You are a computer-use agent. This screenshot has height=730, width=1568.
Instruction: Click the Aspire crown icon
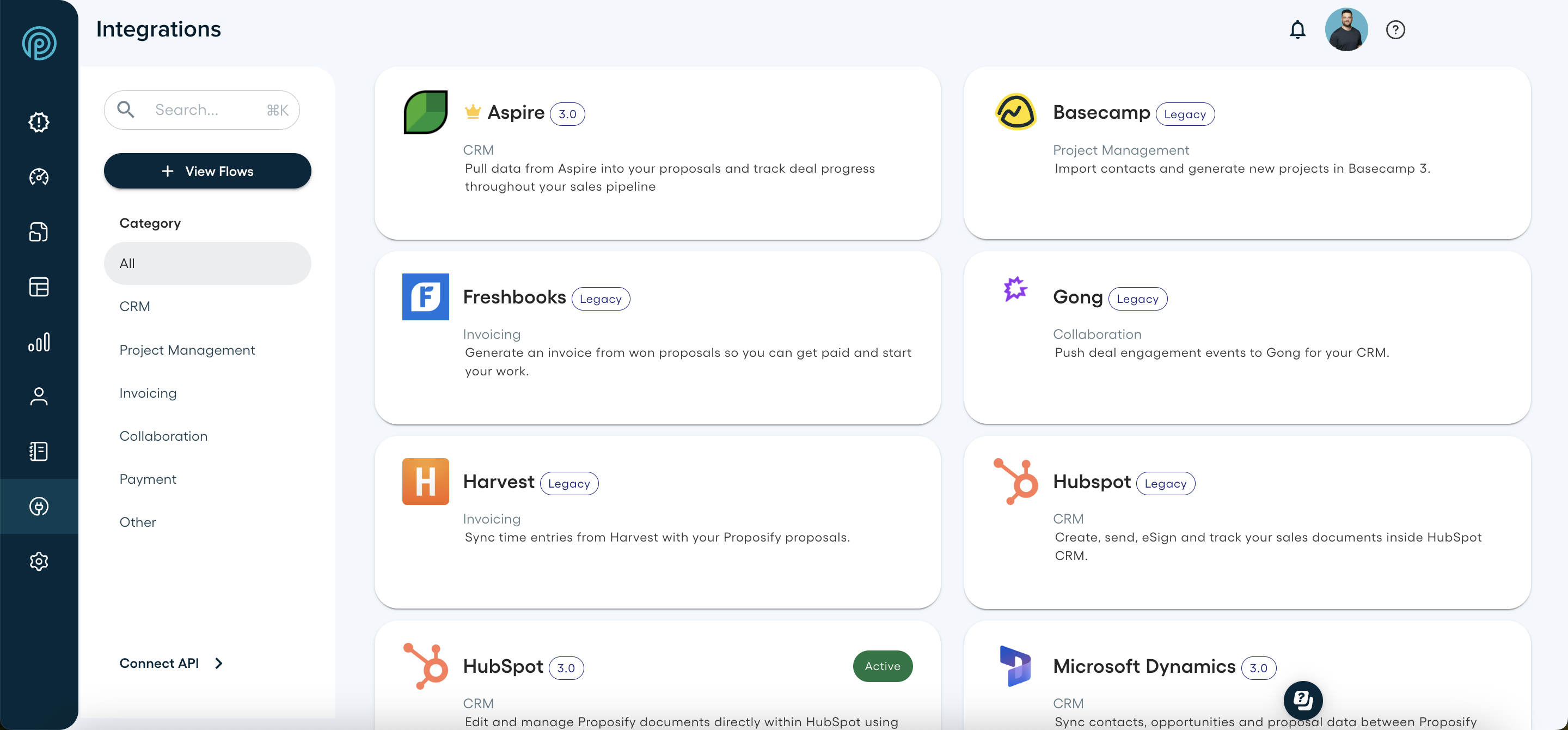473,112
